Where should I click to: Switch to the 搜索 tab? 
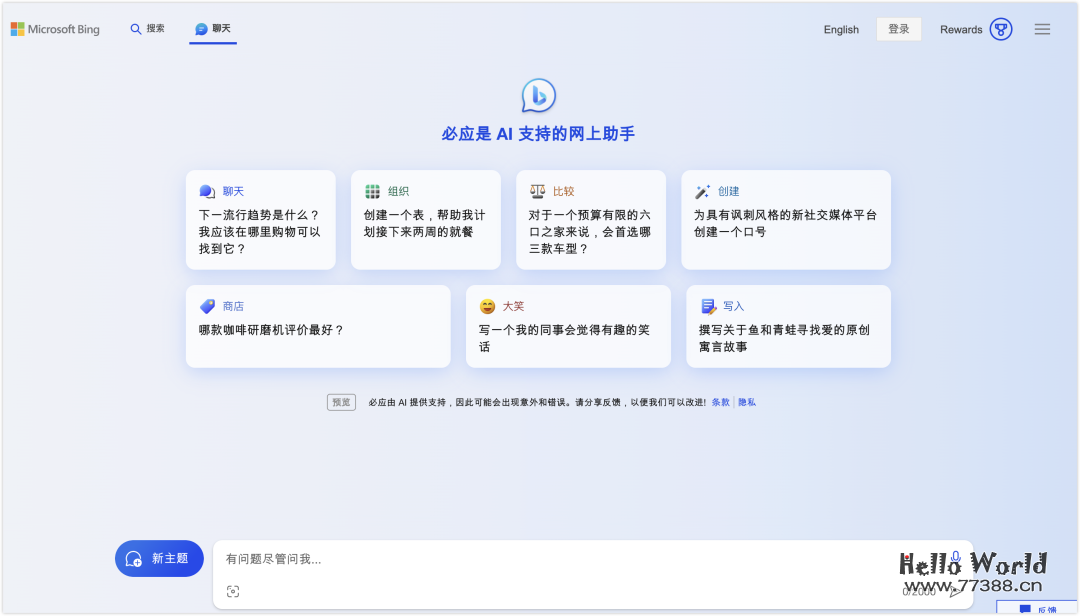coord(147,29)
